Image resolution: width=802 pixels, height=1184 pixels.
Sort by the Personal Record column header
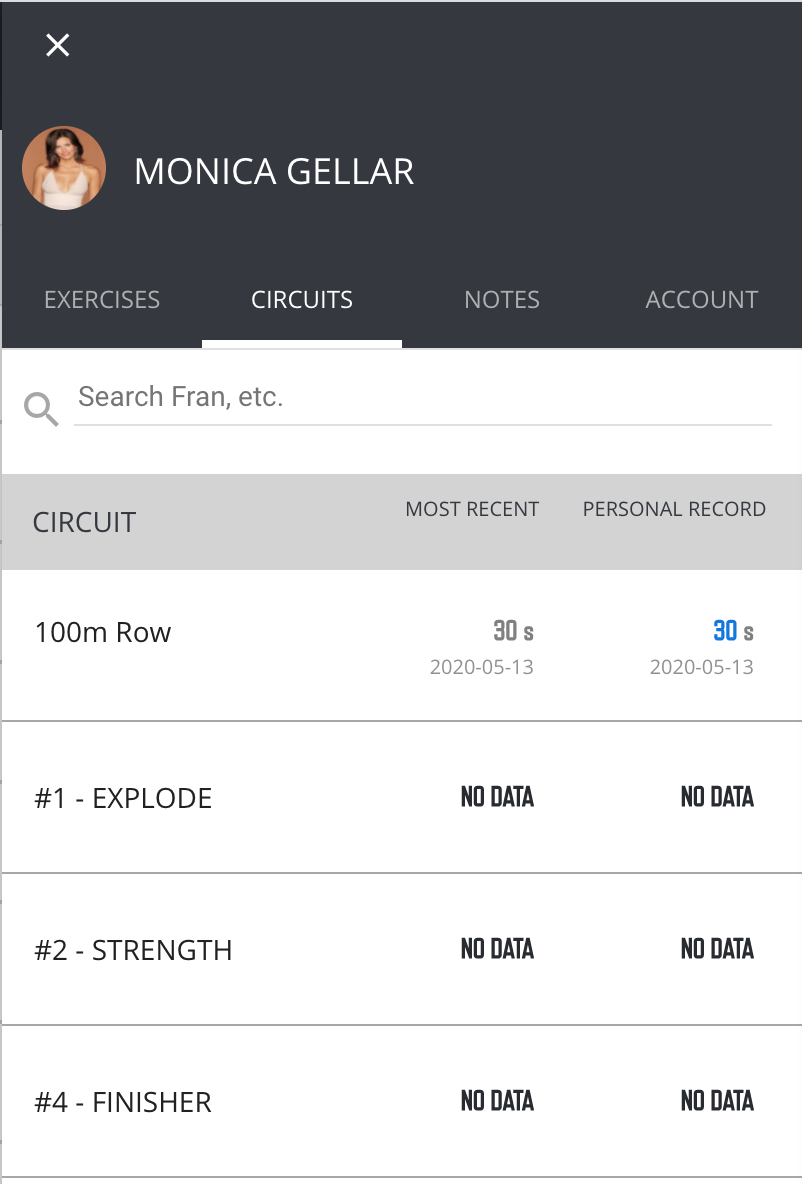tap(674, 509)
